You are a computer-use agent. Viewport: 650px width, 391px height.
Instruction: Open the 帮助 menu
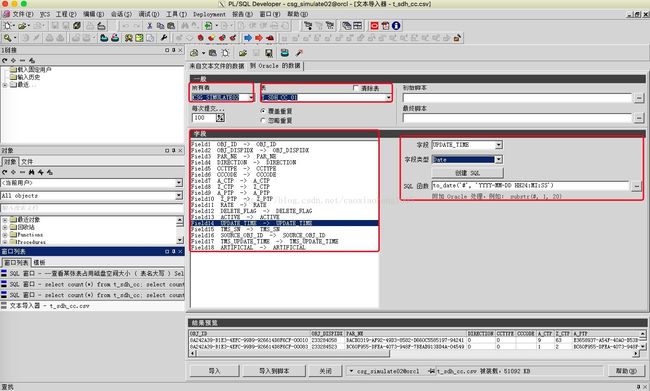pyautogui.click(x=298, y=14)
